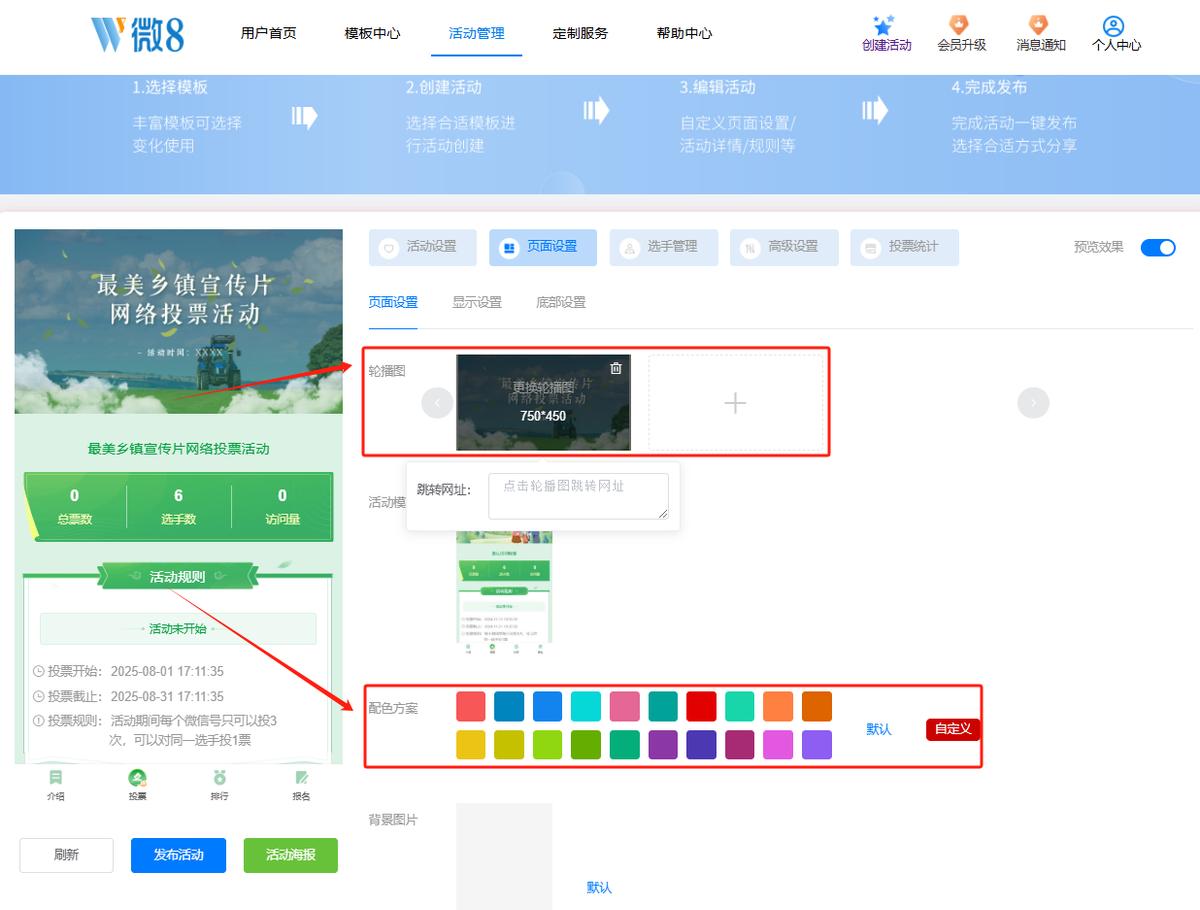
Task: Click the 更换轮播图 carousel thumbnail
Action: pos(544,402)
